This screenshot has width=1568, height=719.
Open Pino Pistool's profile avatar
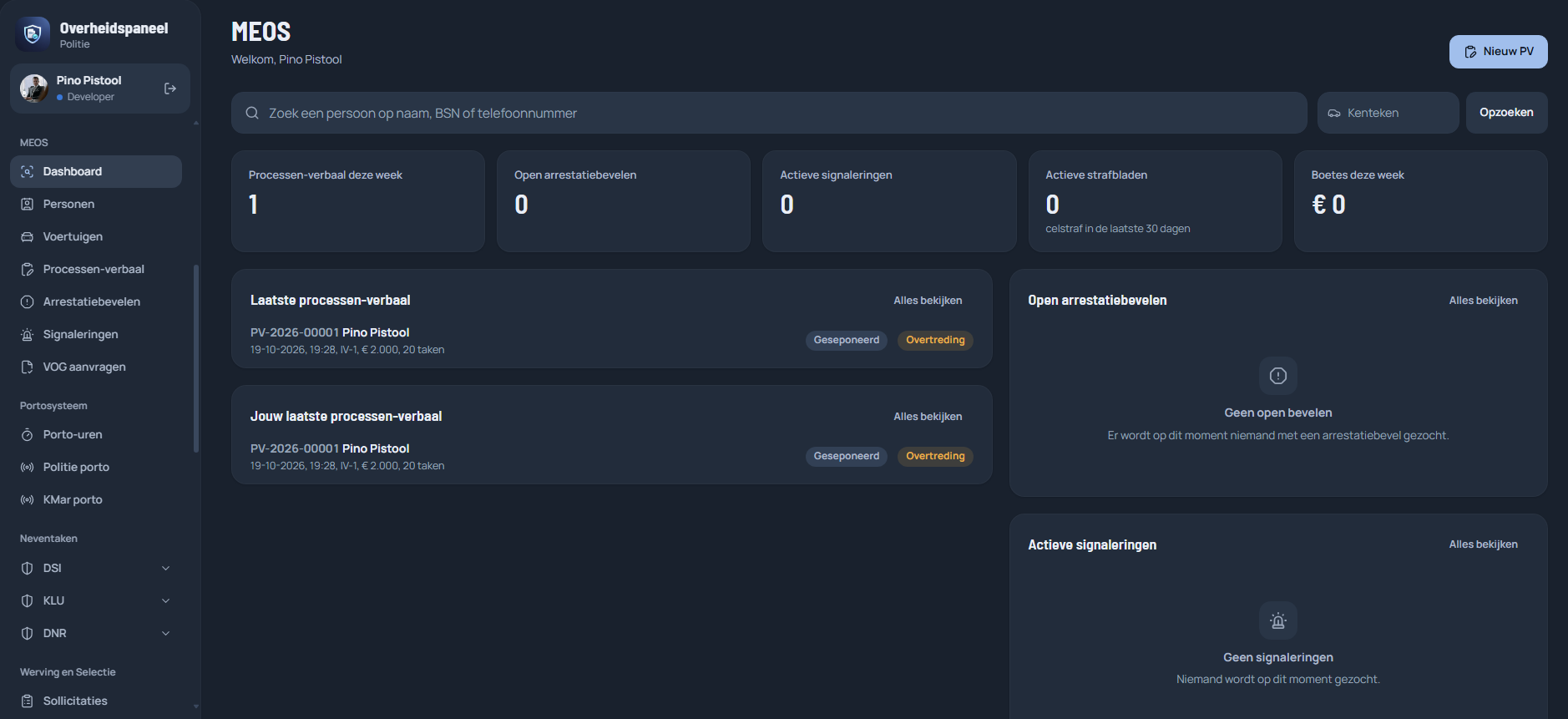click(x=34, y=88)
